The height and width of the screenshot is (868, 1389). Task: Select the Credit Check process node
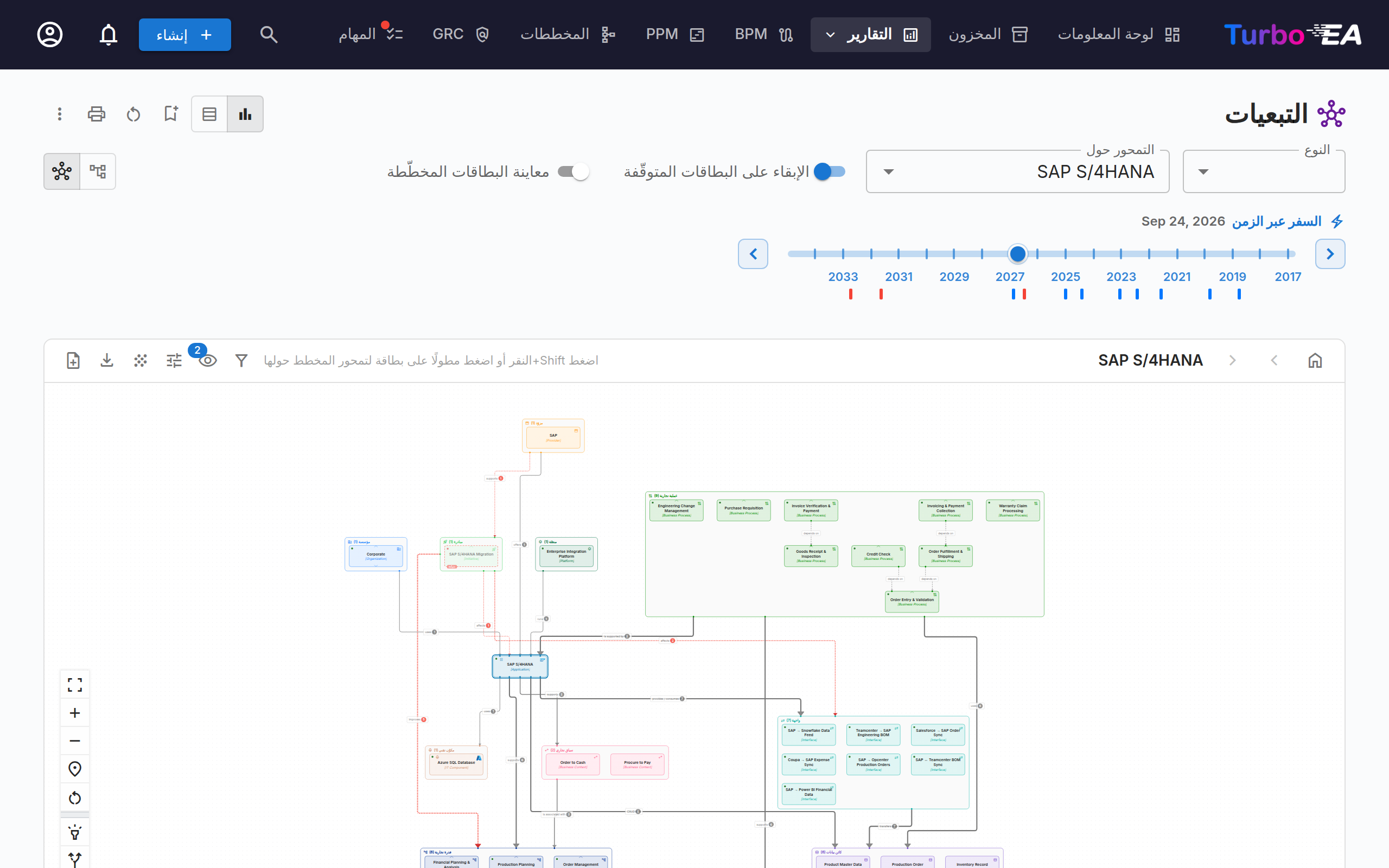click(x=878, y=556)
